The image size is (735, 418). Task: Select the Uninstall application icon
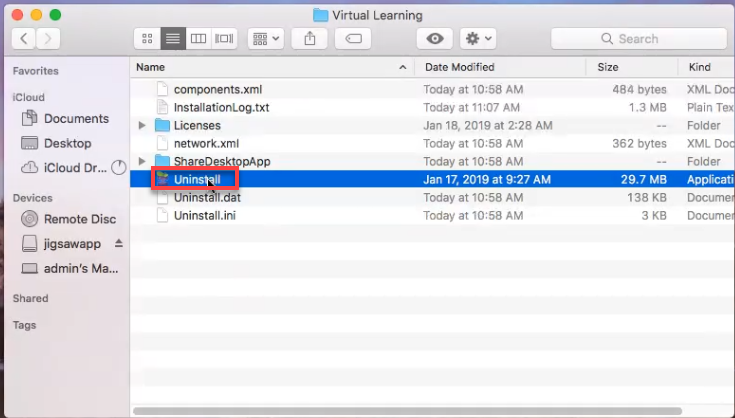coord(162,179)
